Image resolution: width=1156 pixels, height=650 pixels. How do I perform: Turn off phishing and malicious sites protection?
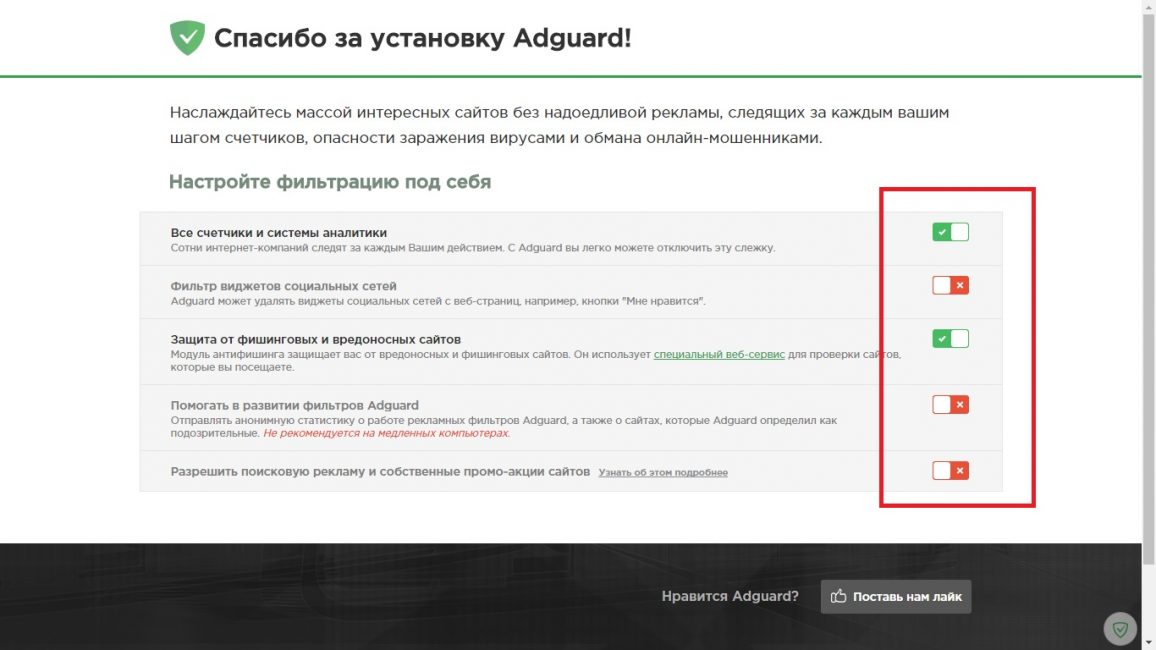click(950, 338)
